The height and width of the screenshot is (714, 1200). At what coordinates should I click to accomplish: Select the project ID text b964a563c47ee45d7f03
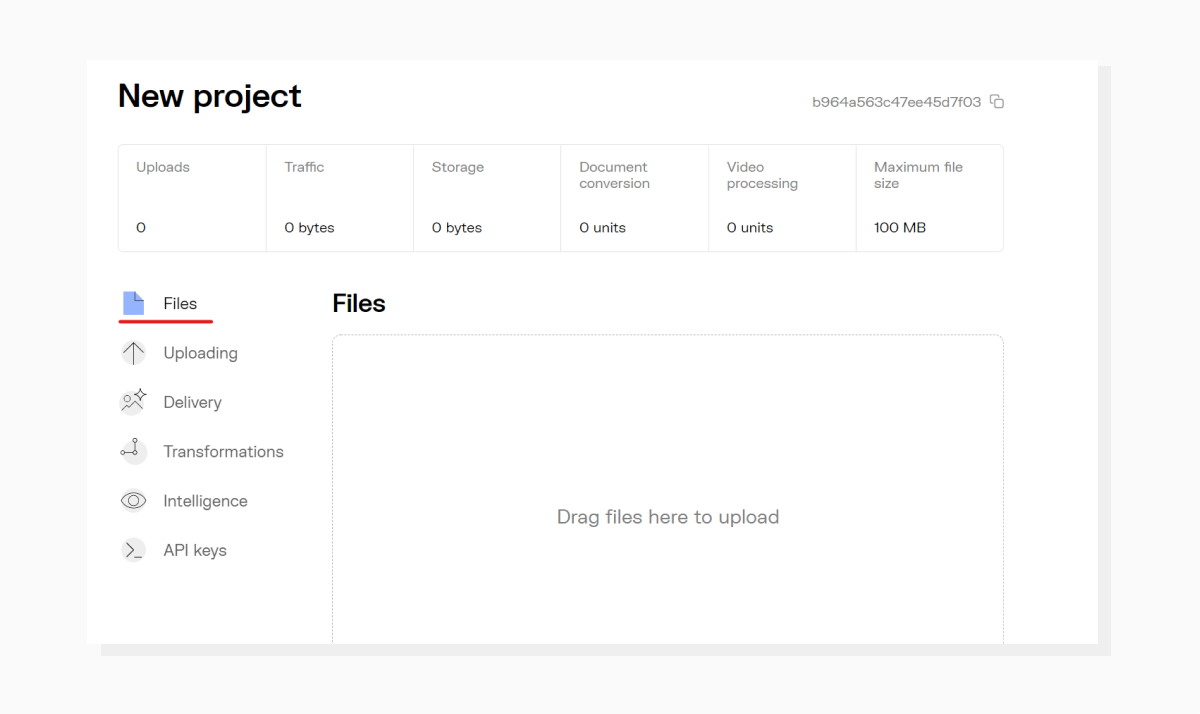[x=895, y=101]
